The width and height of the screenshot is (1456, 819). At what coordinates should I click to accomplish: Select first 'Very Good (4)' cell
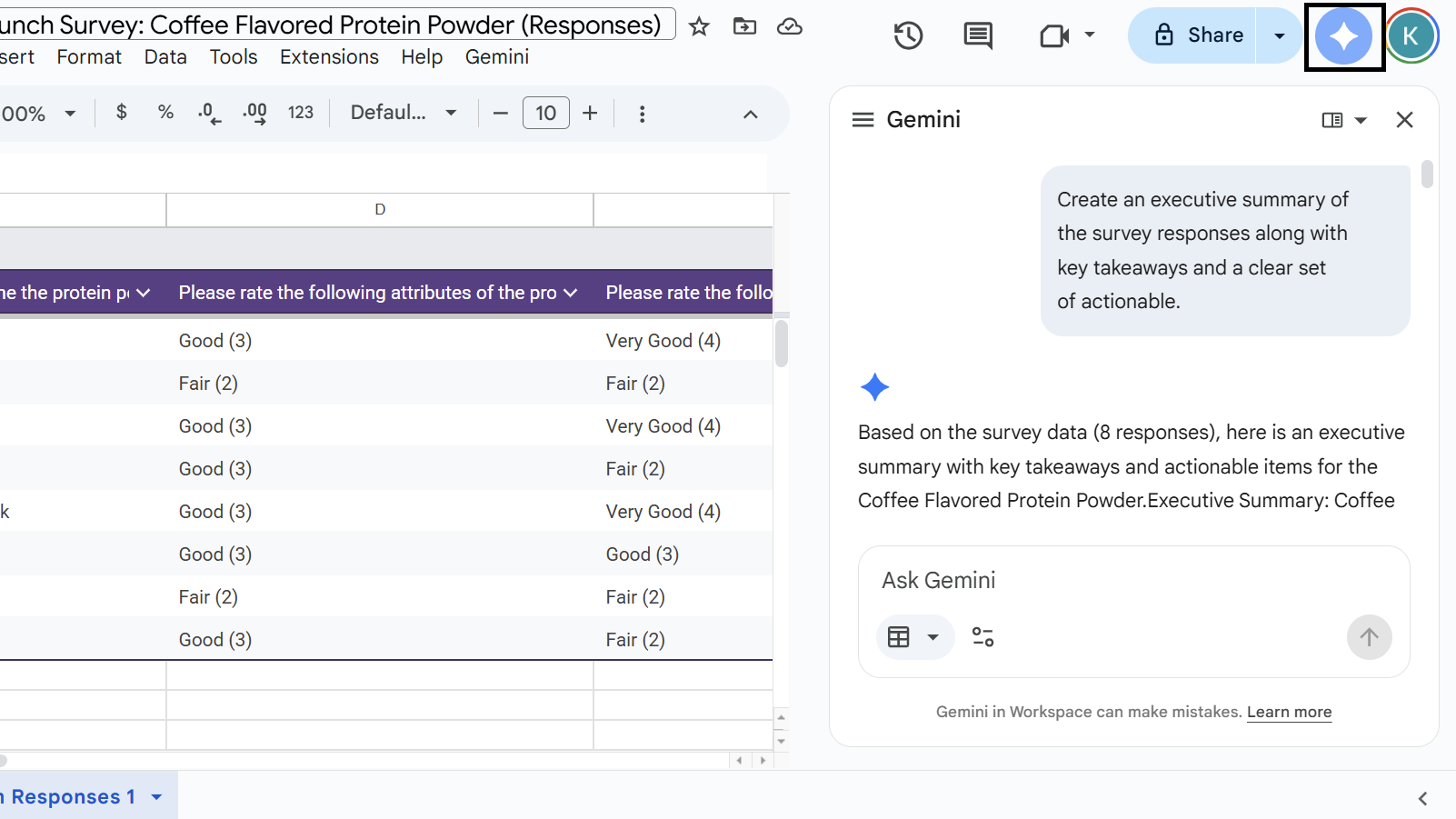click(683, 341)
